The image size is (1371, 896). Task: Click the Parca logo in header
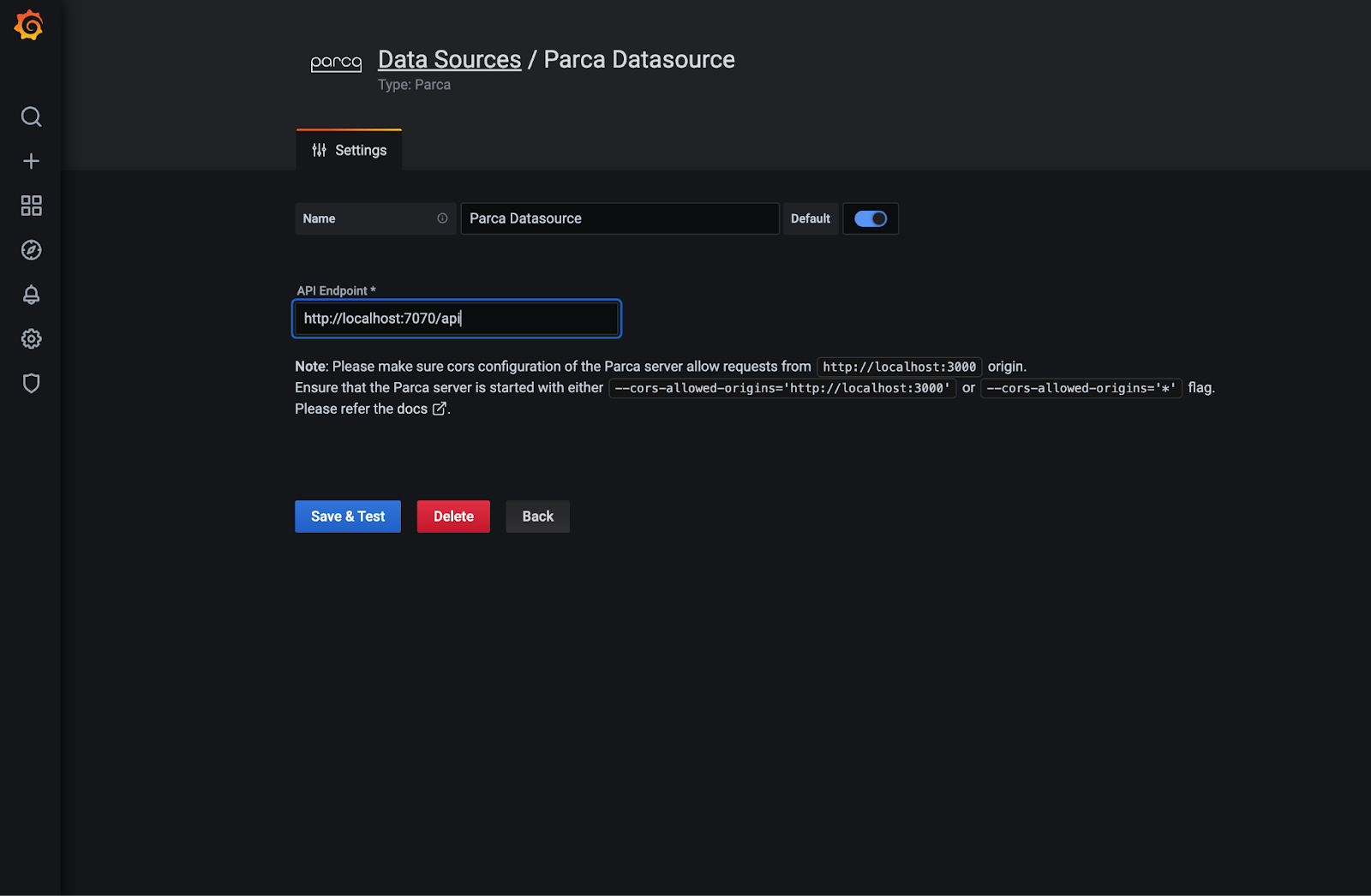pyautogui.click(x=336, y=63)
